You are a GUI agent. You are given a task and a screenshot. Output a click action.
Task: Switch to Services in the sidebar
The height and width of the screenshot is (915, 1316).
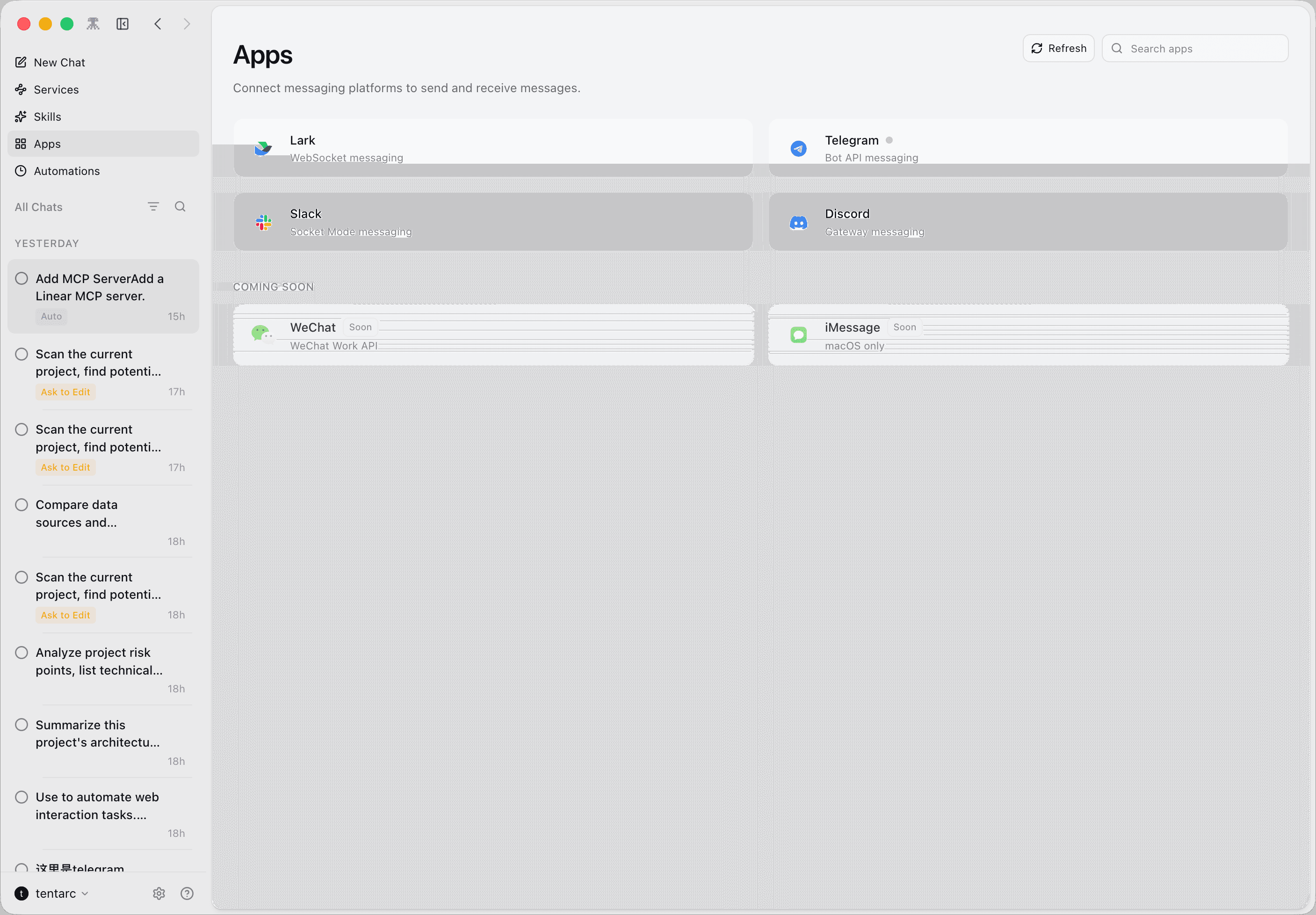tap(21, 89)
